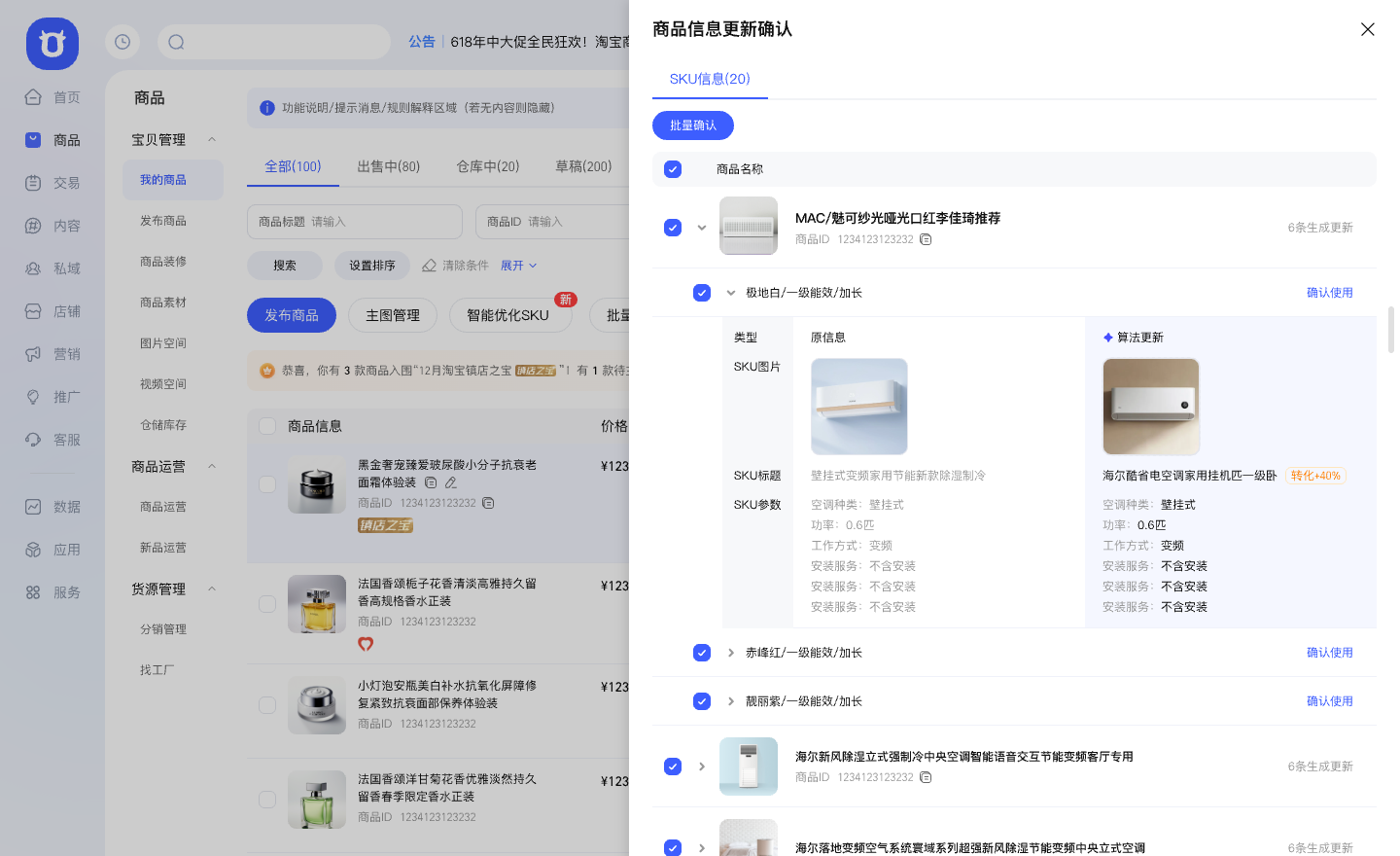Open the search field magnifier icon

(x=175, y=42)
